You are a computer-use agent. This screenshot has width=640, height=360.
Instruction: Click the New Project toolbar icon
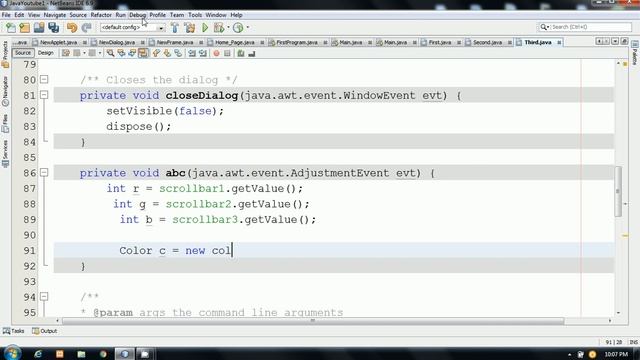[24, 27]
